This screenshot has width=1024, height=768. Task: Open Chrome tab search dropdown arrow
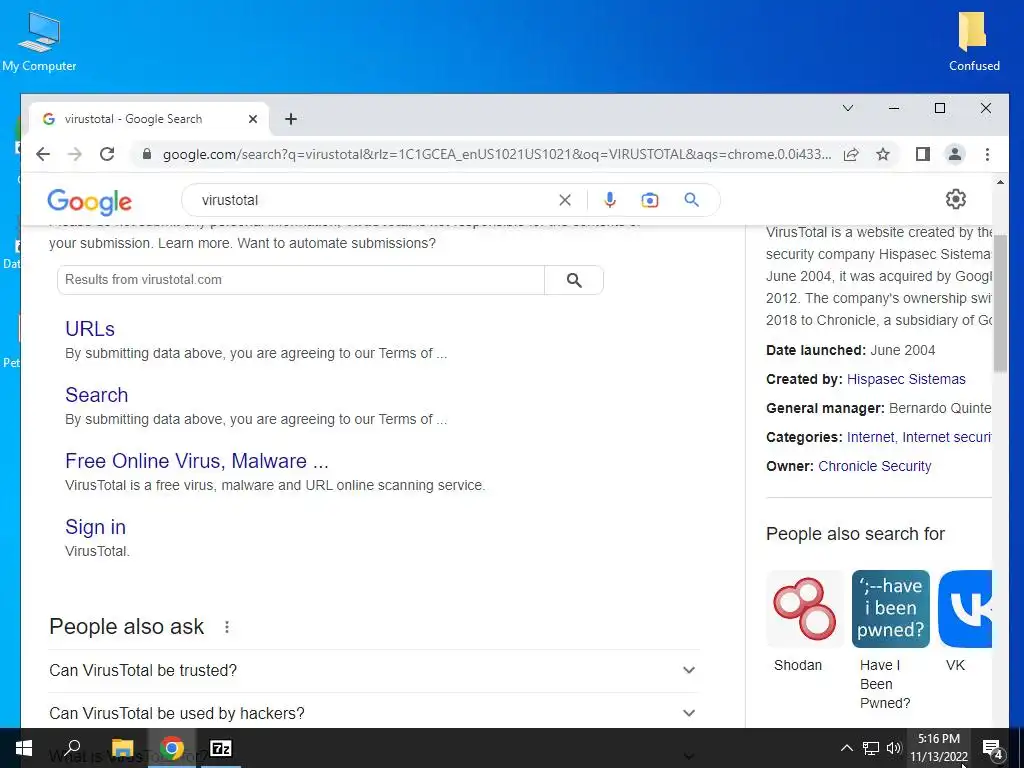tap(848, 108)
